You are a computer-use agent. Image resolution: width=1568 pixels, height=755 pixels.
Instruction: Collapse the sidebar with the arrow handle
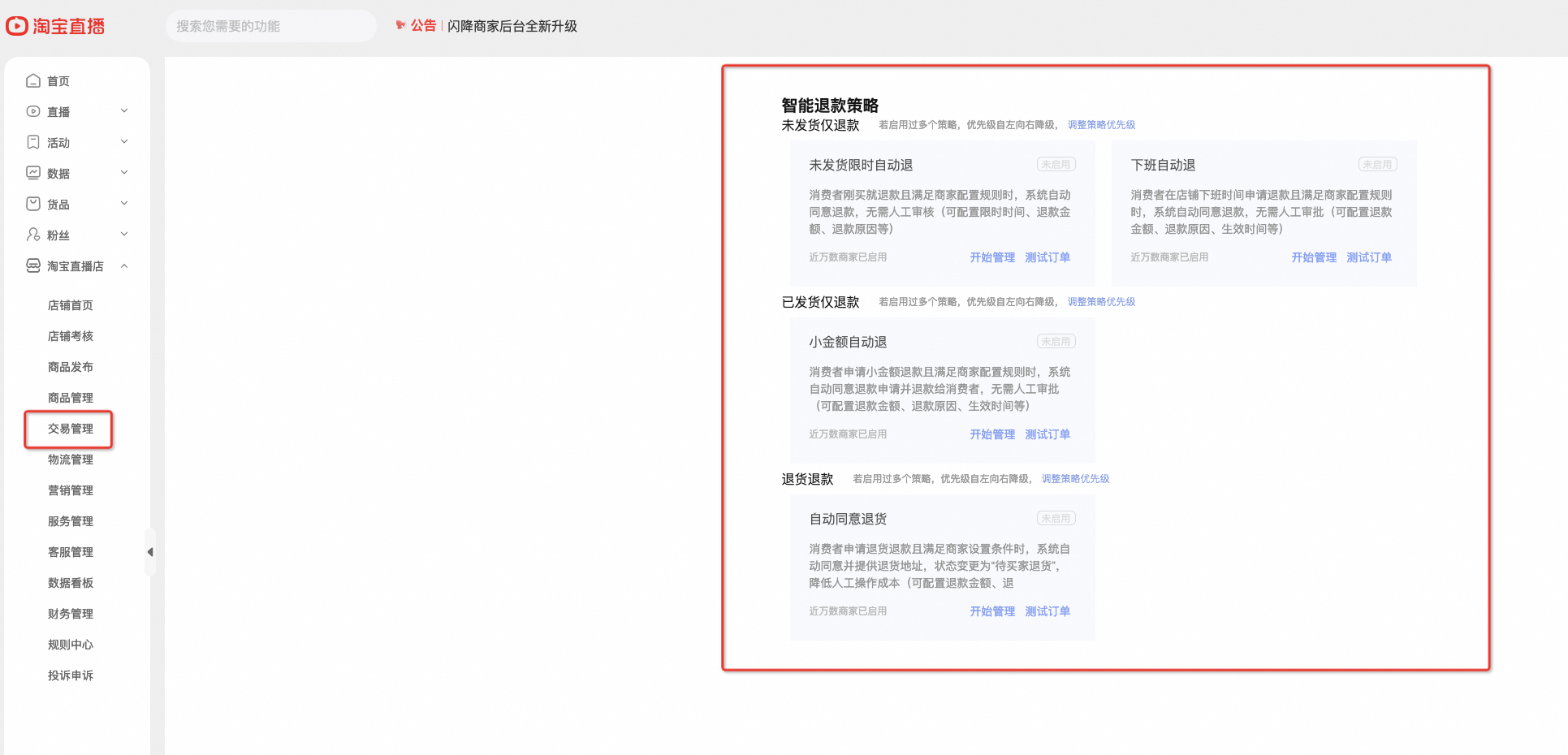coord(150,552)
